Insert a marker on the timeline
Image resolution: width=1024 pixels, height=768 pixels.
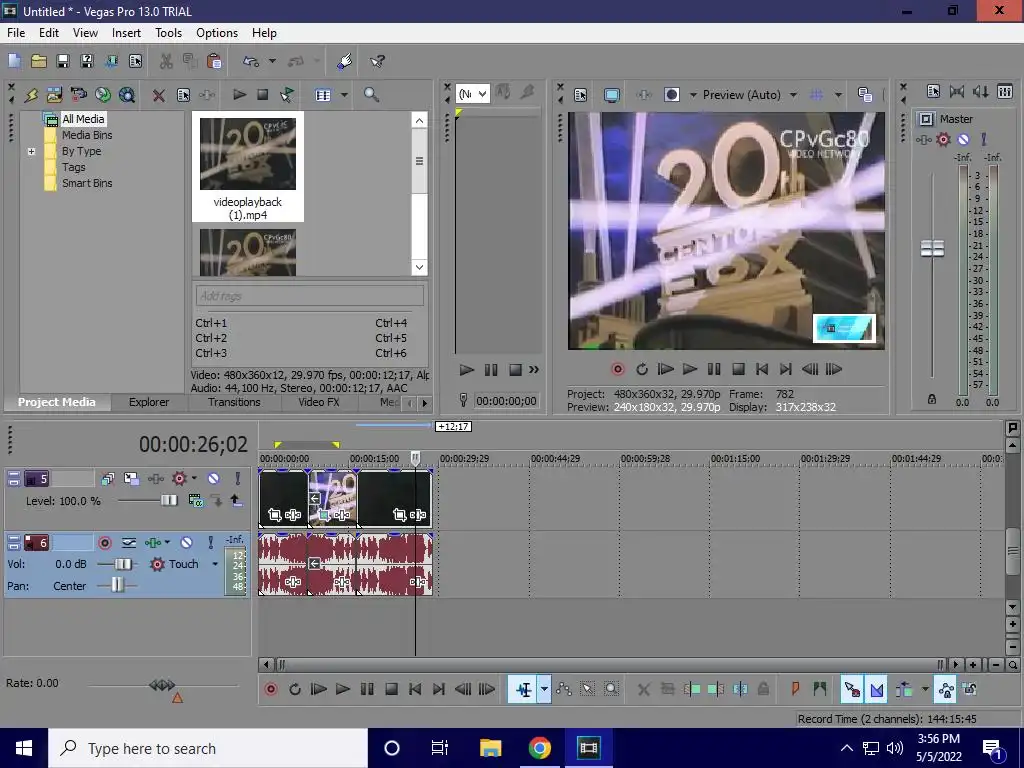795,689
